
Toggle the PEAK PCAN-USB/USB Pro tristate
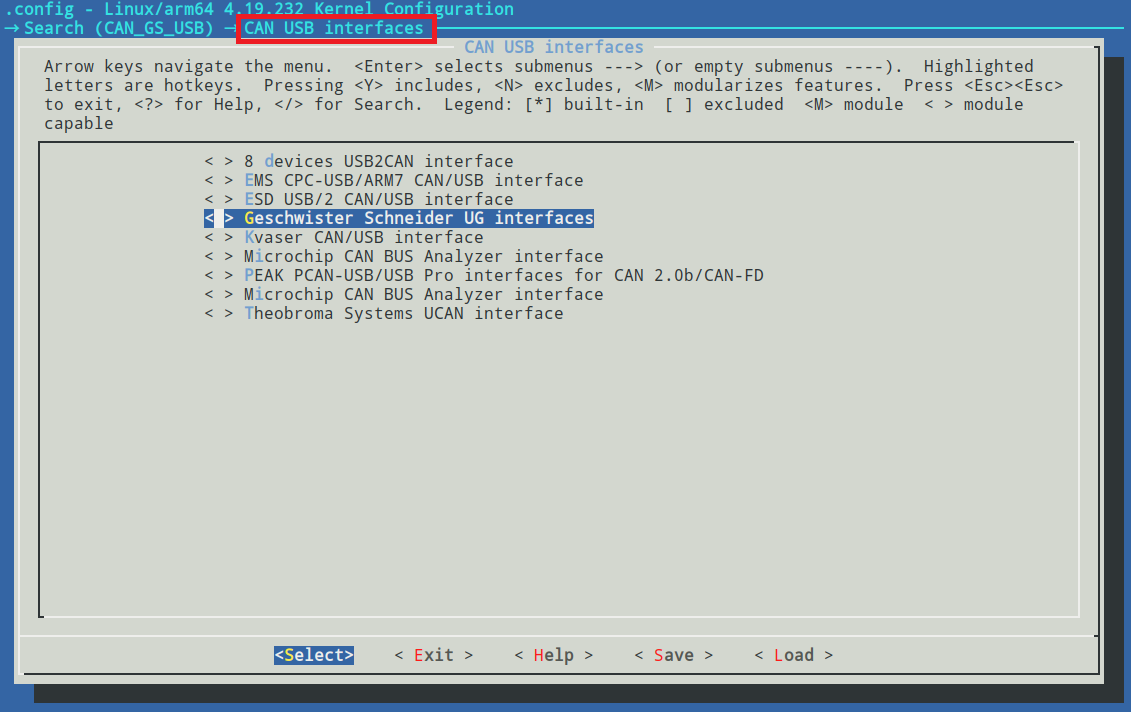[217, 275]
